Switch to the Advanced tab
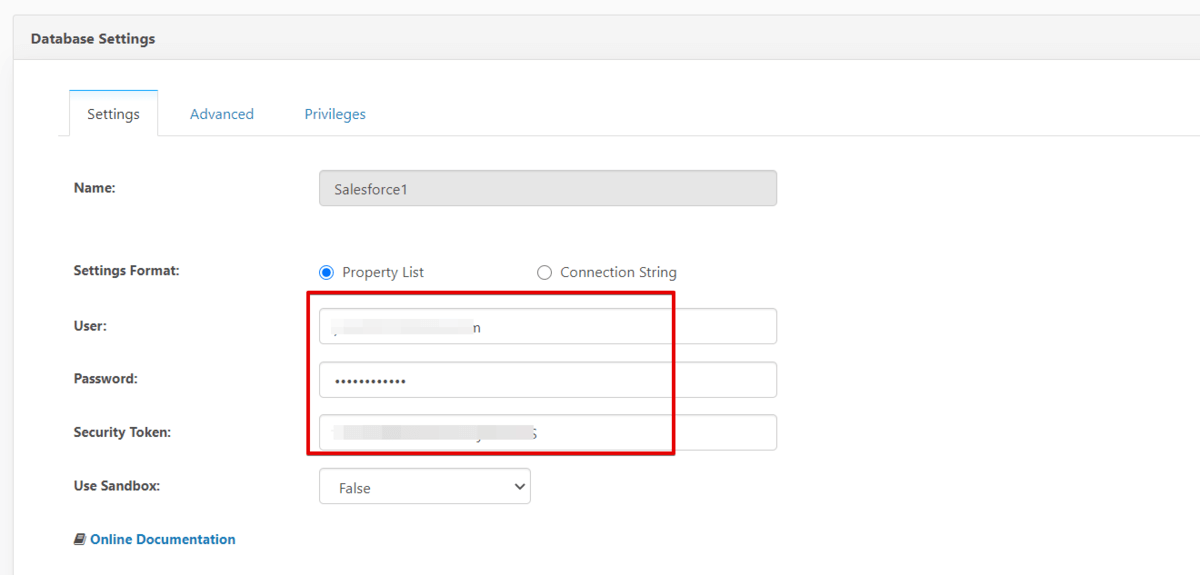This screenshot has height=575, width=1200. pyautogui.click(x=222, y=114)
